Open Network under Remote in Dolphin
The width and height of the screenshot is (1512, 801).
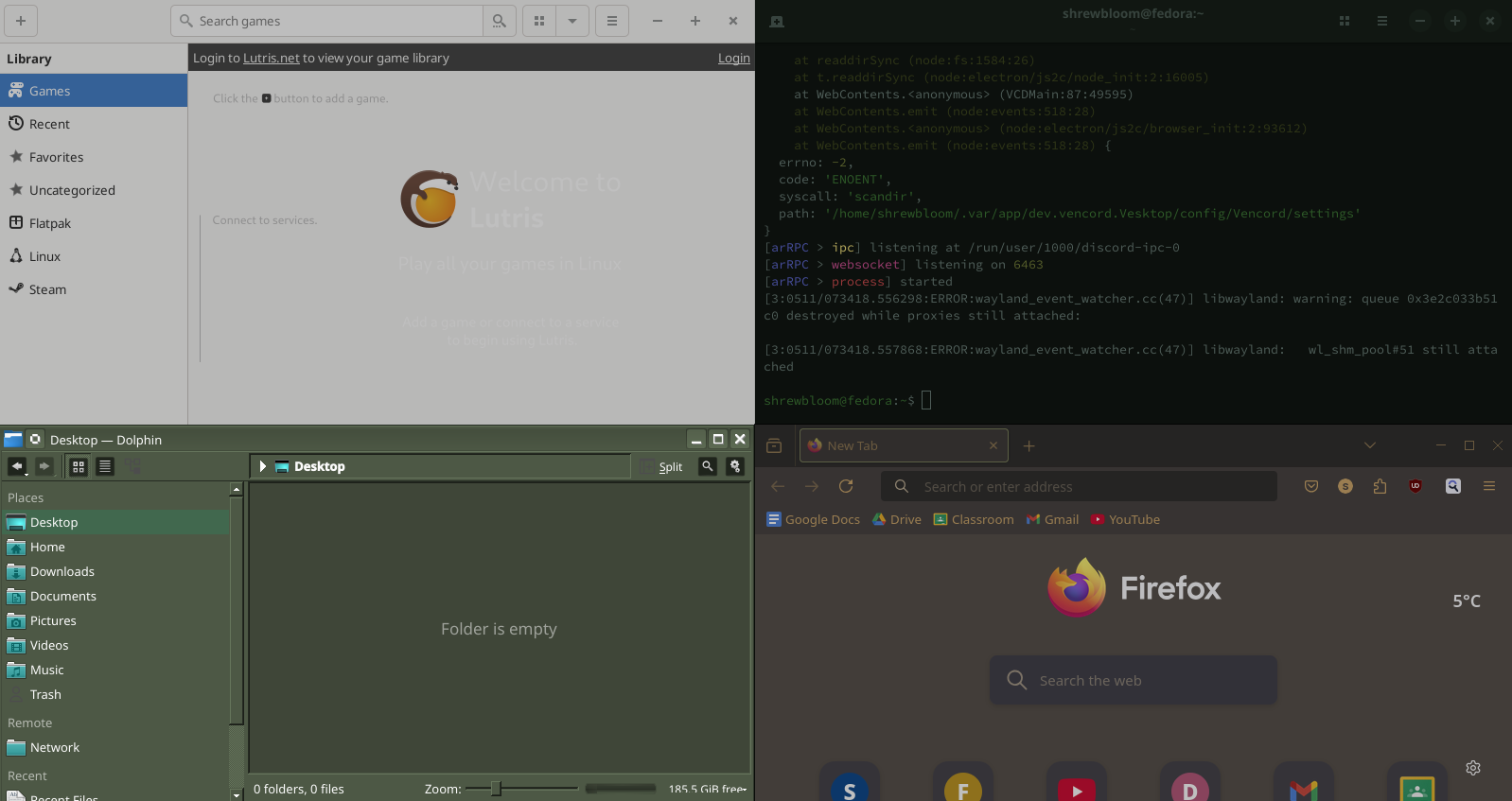point(115,747)
